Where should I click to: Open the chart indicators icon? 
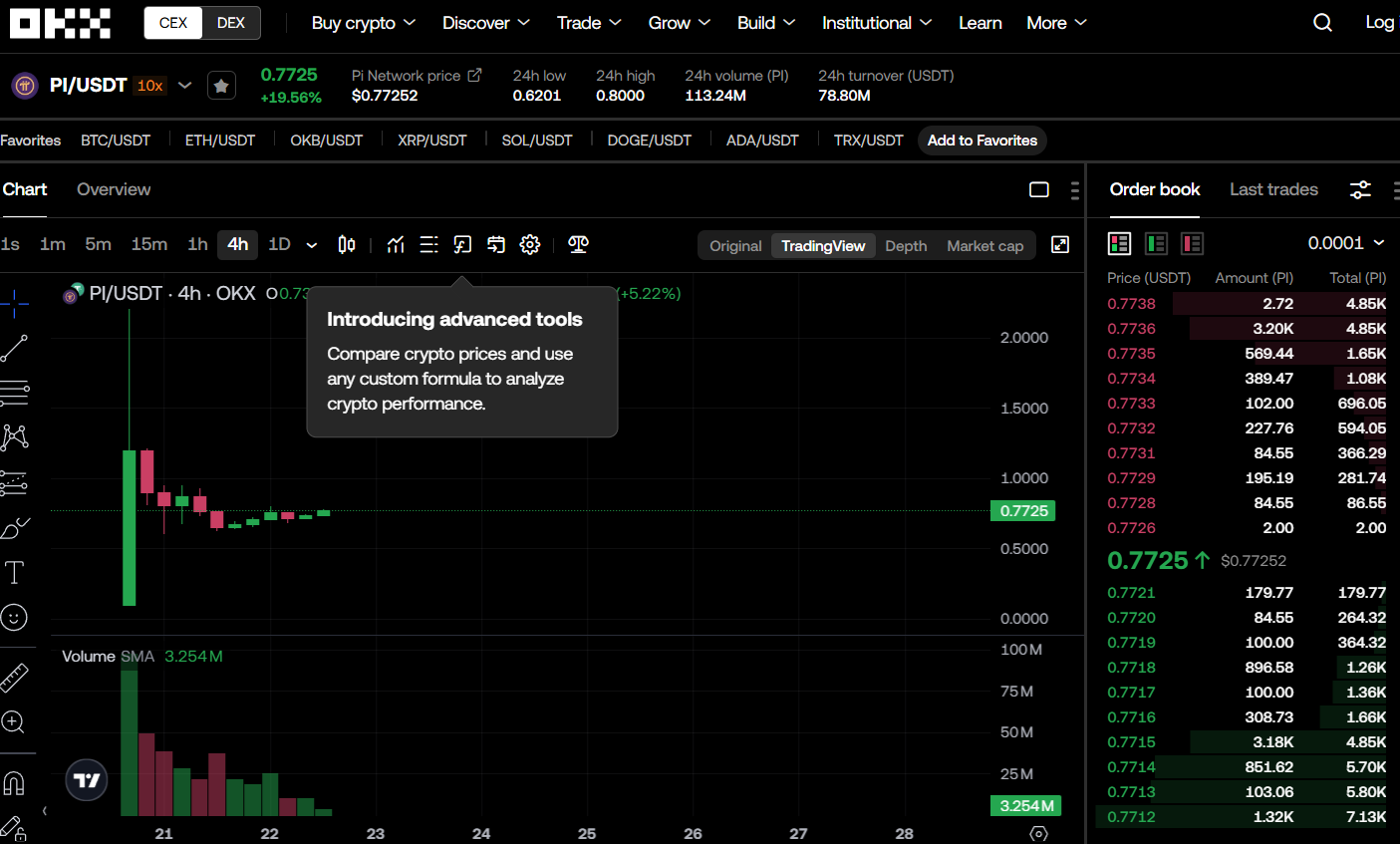[396, 245]
